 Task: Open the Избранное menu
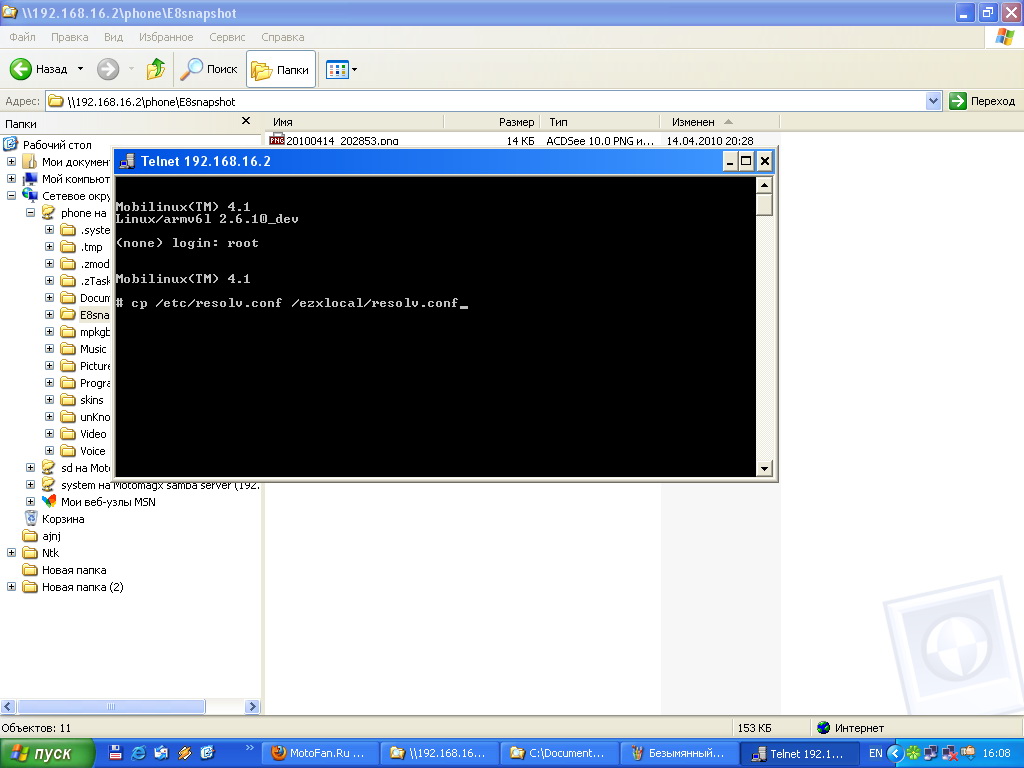[x=166, y=37]
